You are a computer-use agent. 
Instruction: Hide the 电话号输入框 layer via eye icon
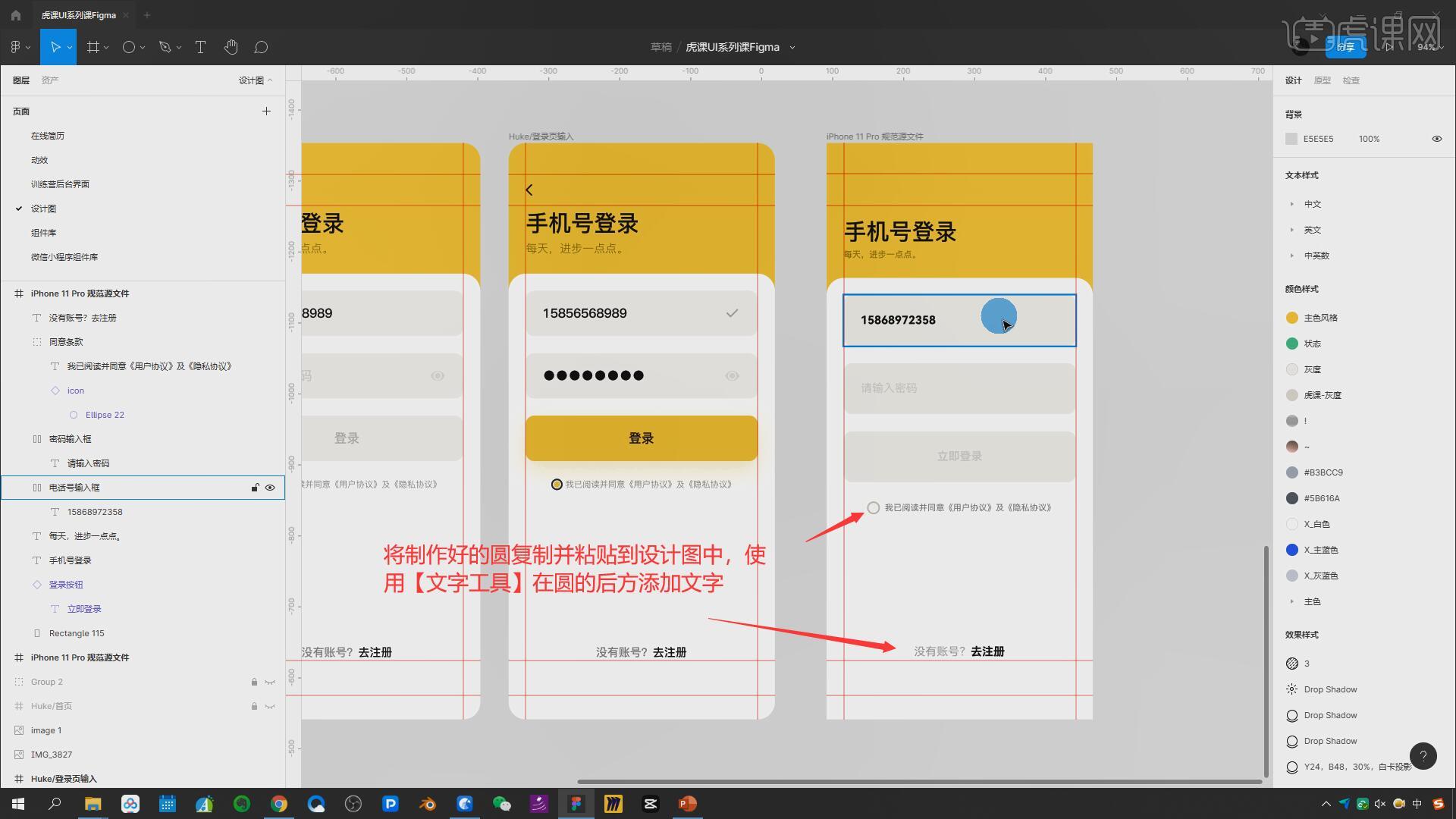[x=270, y=488]
